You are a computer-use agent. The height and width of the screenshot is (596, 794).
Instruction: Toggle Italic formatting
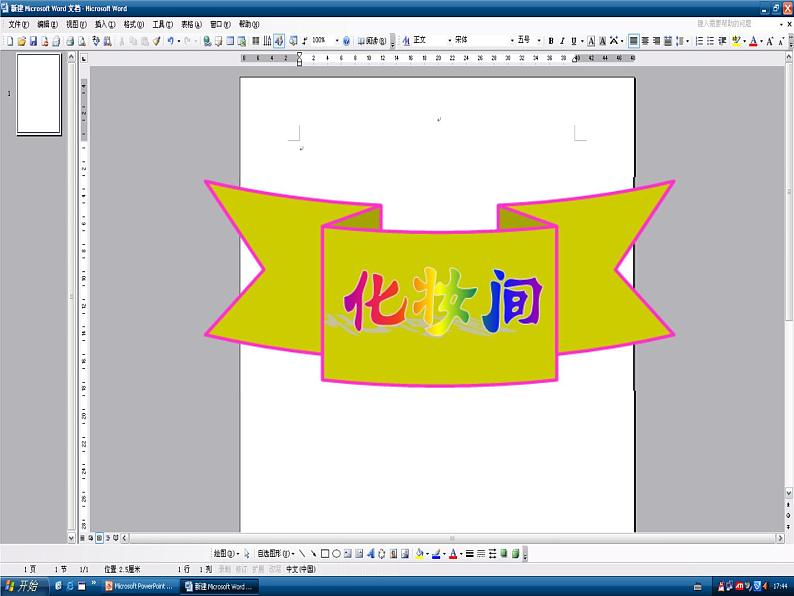(x=562, y=41)
